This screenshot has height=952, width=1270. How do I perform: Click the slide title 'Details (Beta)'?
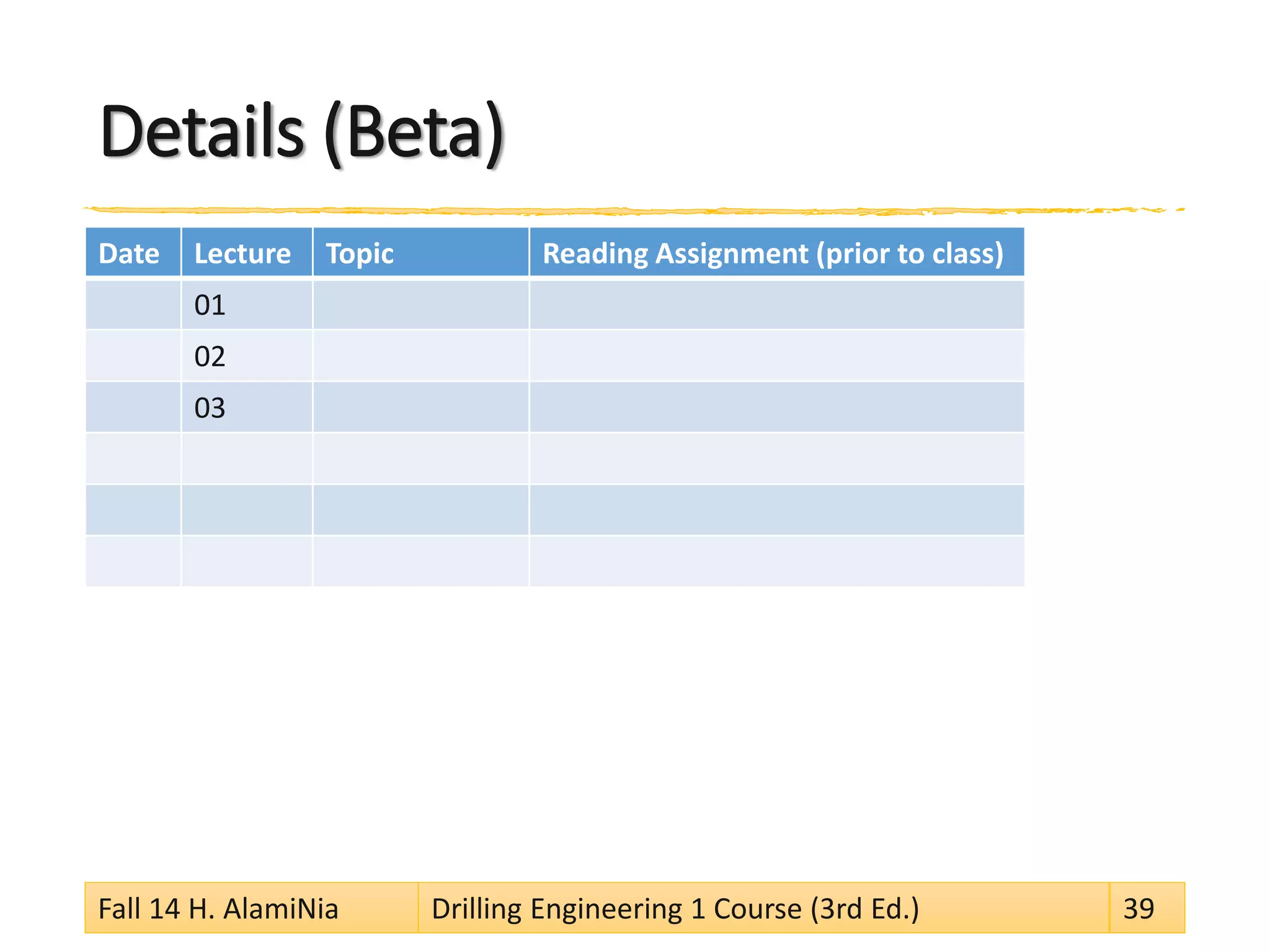[x=302, y=133]
